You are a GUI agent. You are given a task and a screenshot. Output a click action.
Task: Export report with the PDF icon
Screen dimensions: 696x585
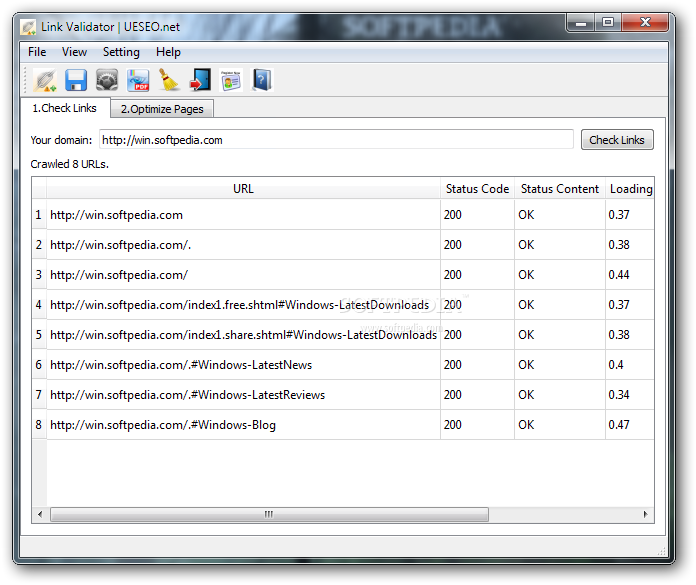[x=138, y=81]
